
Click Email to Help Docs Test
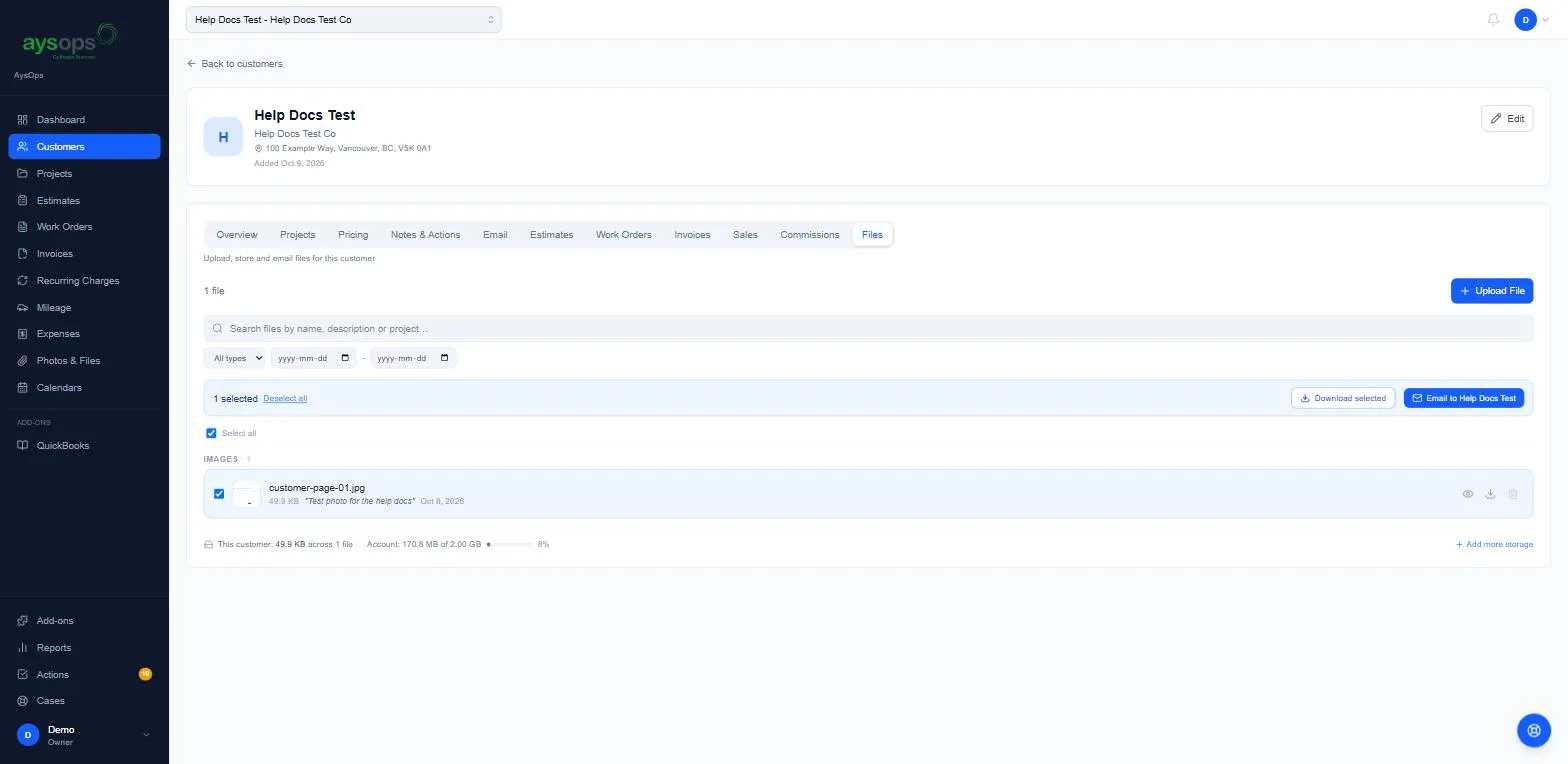pos(1464,398)
